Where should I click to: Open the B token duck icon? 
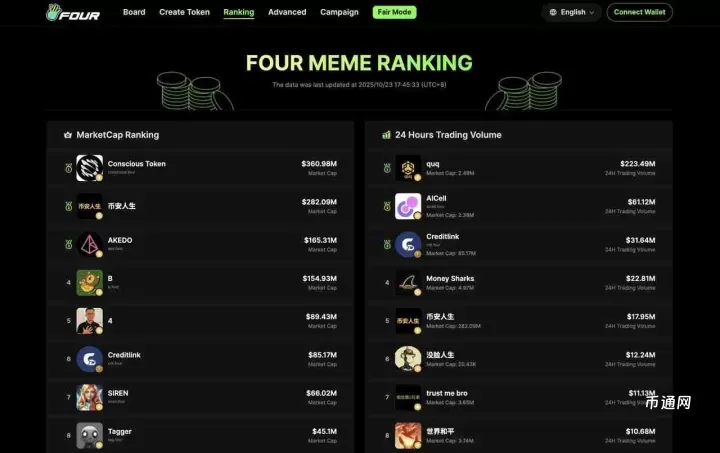coord(89,283)
